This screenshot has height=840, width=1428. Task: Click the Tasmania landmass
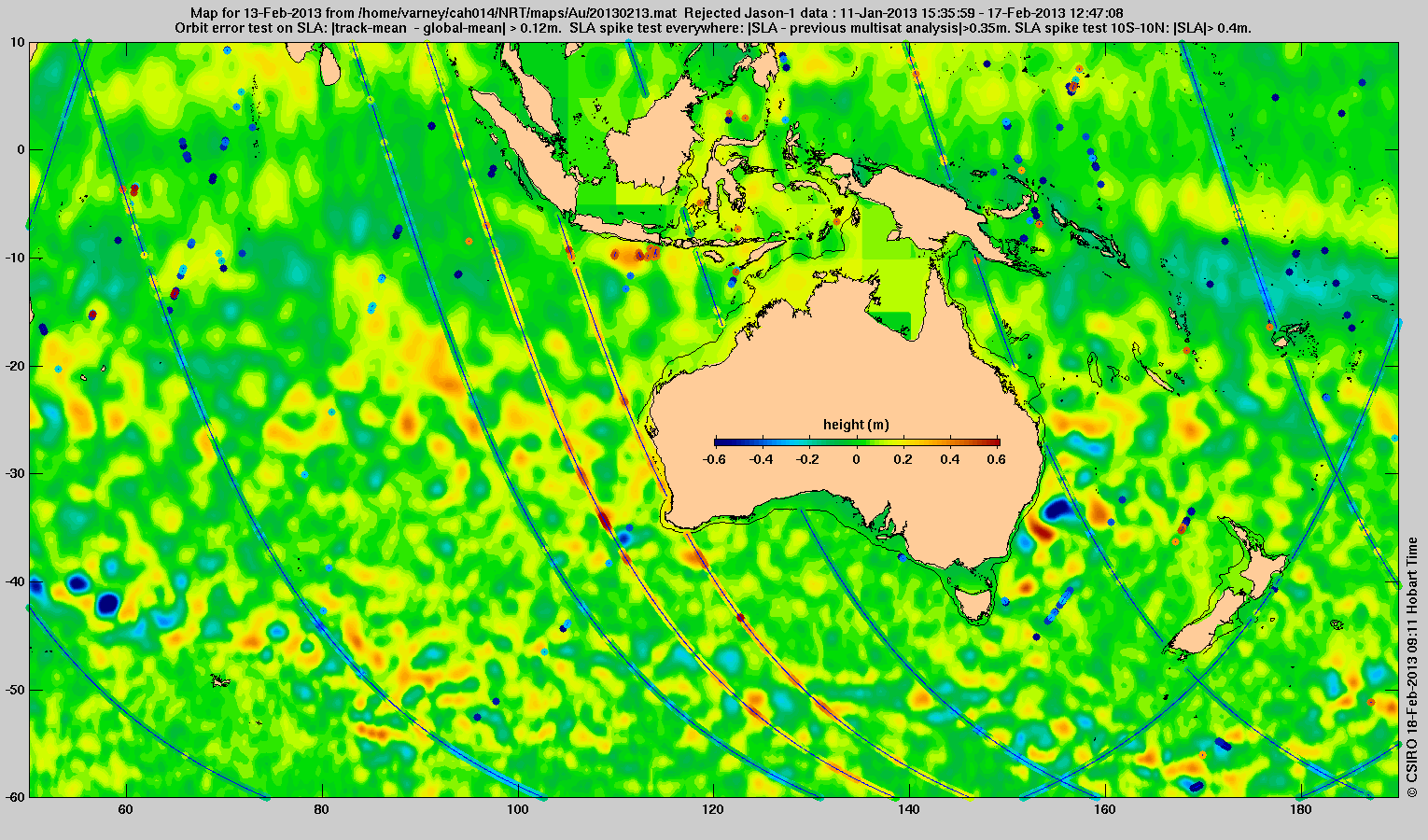[x=975, y=604]
